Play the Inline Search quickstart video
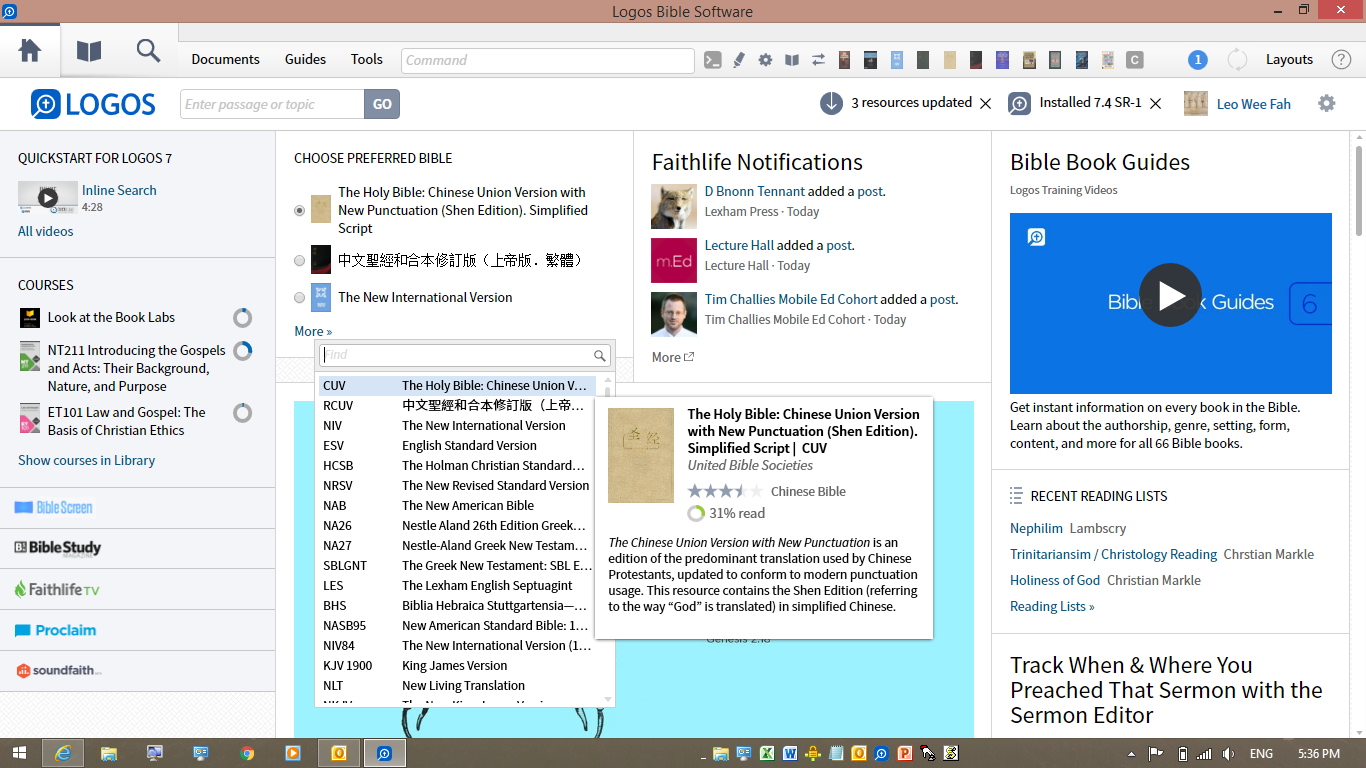The height and width of the screenshot is (768, 1366). tap(48, 197)
